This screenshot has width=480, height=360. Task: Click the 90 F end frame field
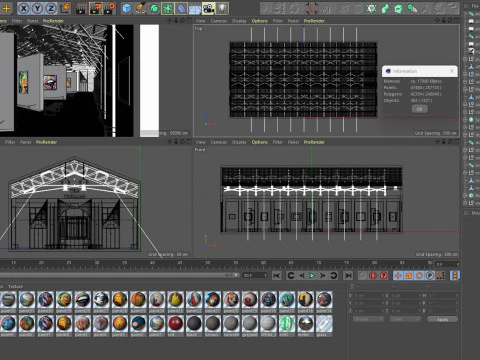(x=255, y=275)
